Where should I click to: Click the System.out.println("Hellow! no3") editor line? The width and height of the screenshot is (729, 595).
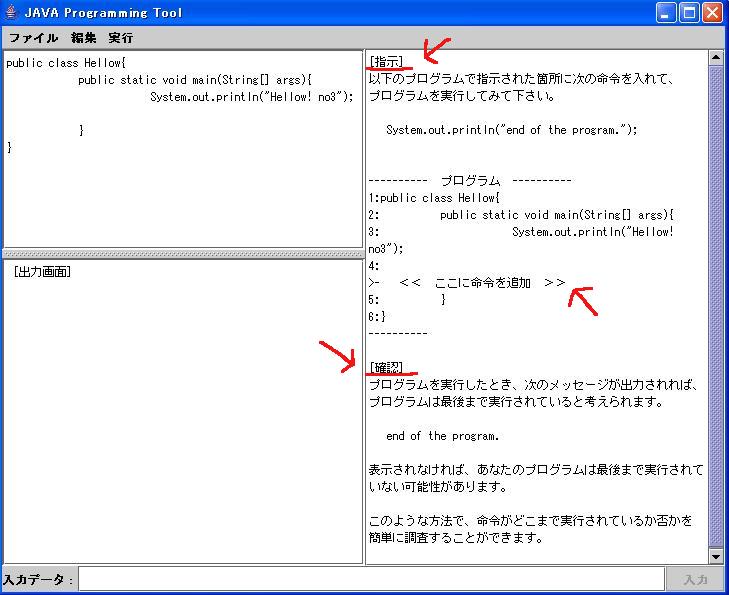[x=252, y=97]
